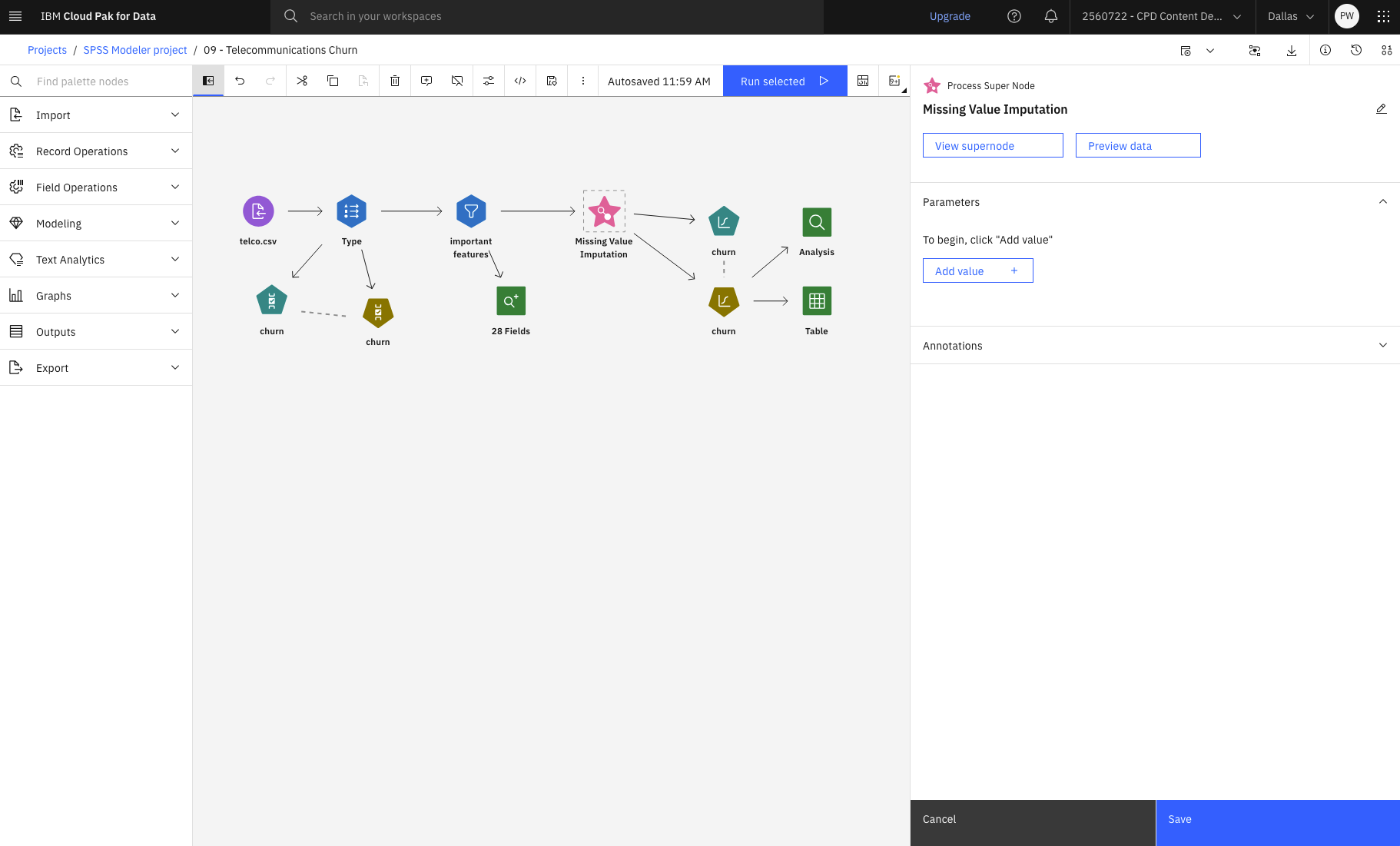
Task: Toggle the palette panel icon
Action: click(208, 81)
